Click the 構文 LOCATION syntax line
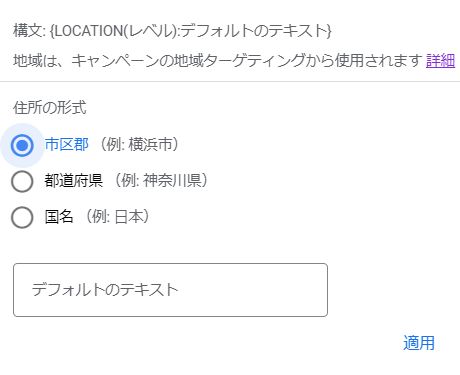Image resolution: width=460 pixels, height=375 pixels. (x=172, y=31)
